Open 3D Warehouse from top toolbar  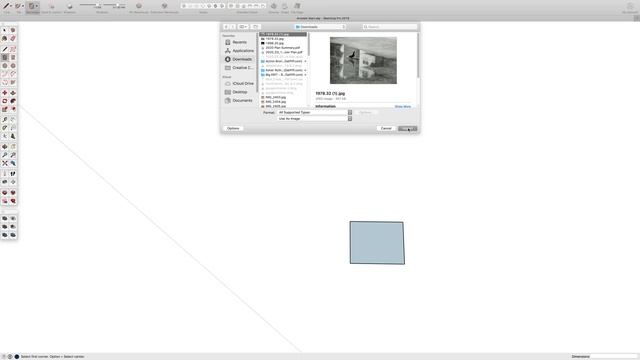[139, 6]
